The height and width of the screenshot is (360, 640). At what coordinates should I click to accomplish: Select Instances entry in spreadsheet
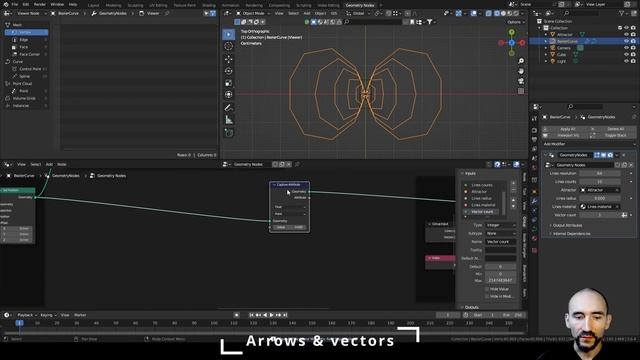click(26, 106)
